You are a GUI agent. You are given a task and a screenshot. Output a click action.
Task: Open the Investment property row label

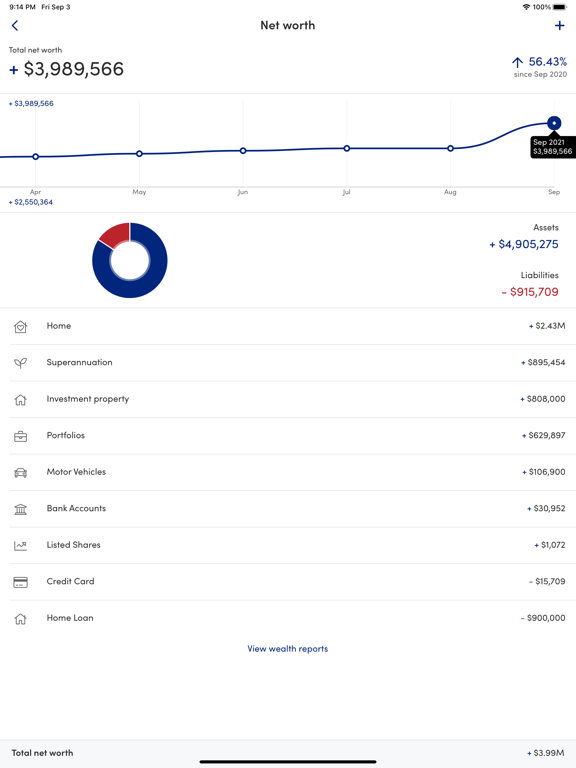[88, 399]
